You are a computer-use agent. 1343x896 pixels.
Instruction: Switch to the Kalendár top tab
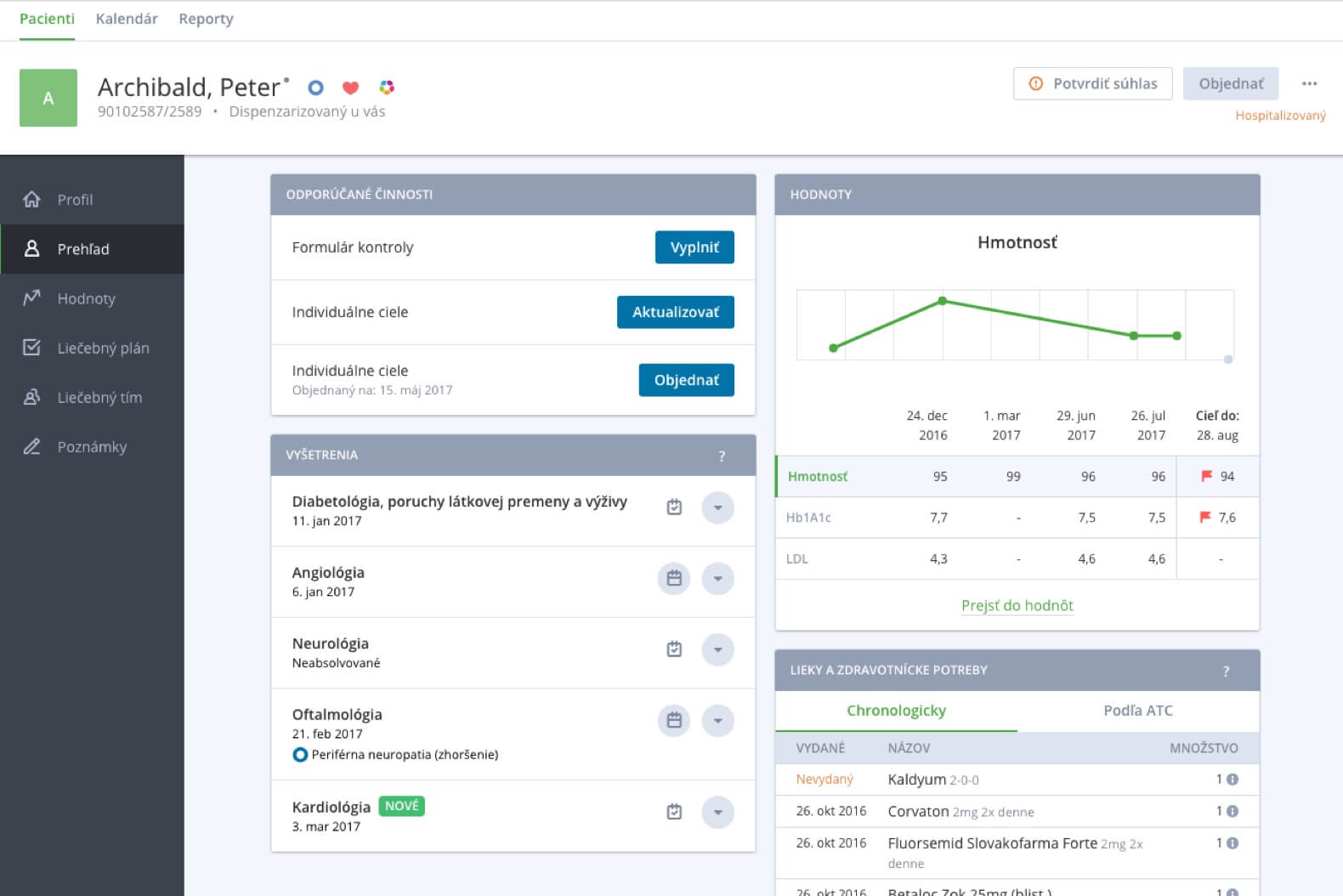[x=127, y=19]
